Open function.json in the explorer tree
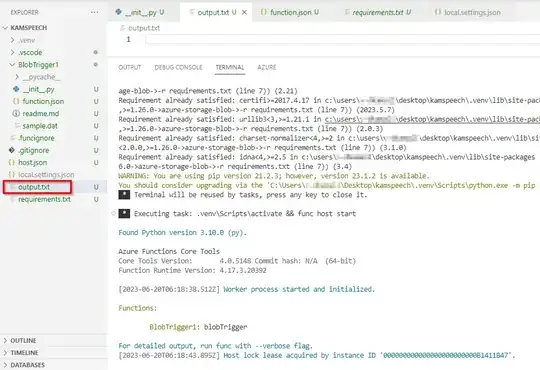 click(x=43, y=101)
